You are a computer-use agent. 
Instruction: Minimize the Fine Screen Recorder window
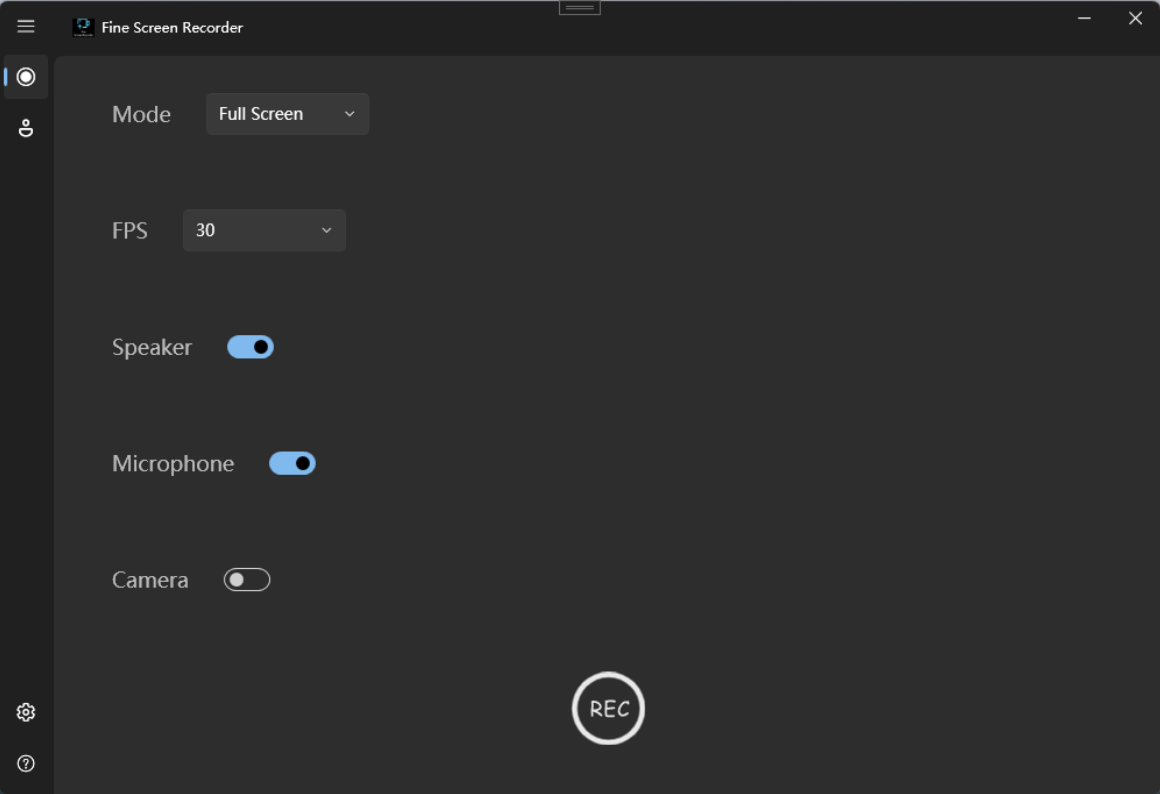click(1084, 19)
